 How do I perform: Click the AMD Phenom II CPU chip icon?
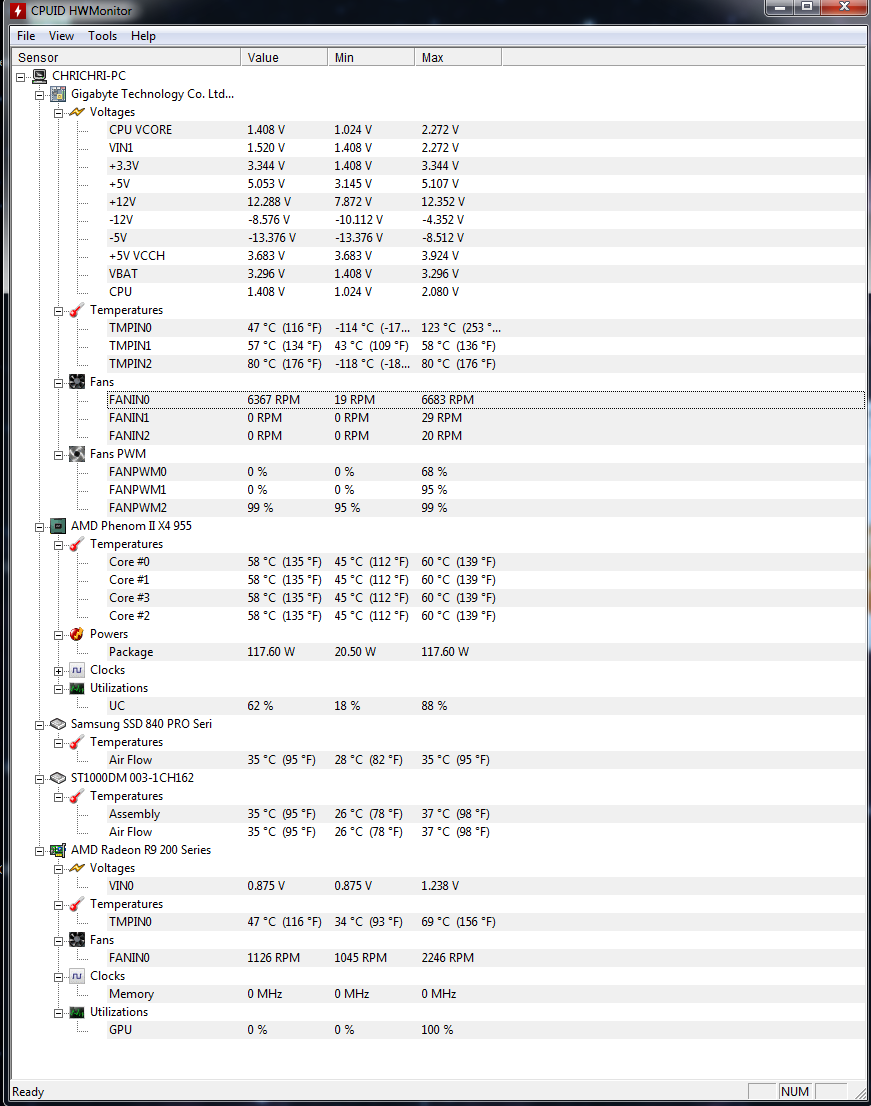59,526
